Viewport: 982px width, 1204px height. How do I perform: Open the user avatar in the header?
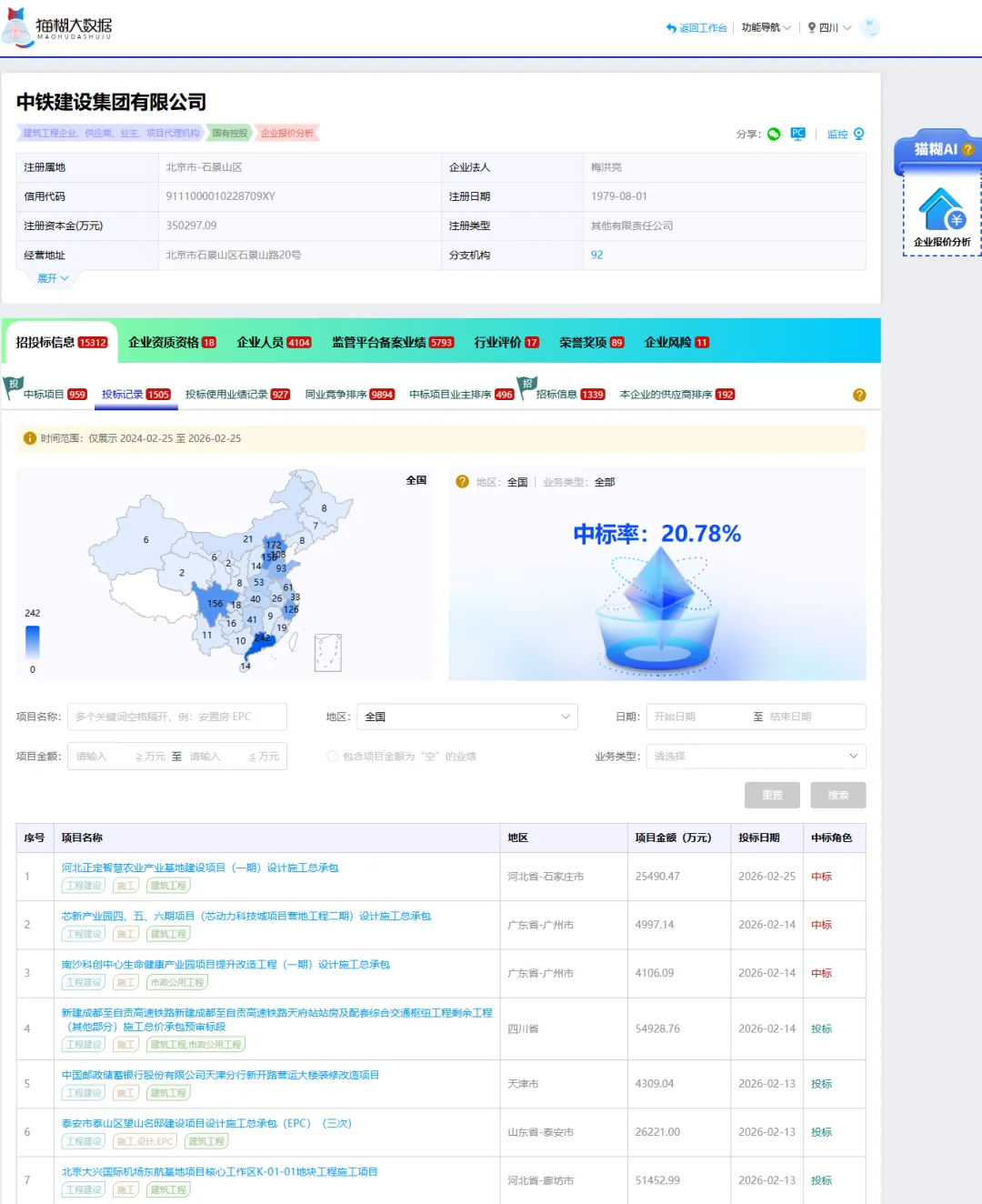pos(869,27)
